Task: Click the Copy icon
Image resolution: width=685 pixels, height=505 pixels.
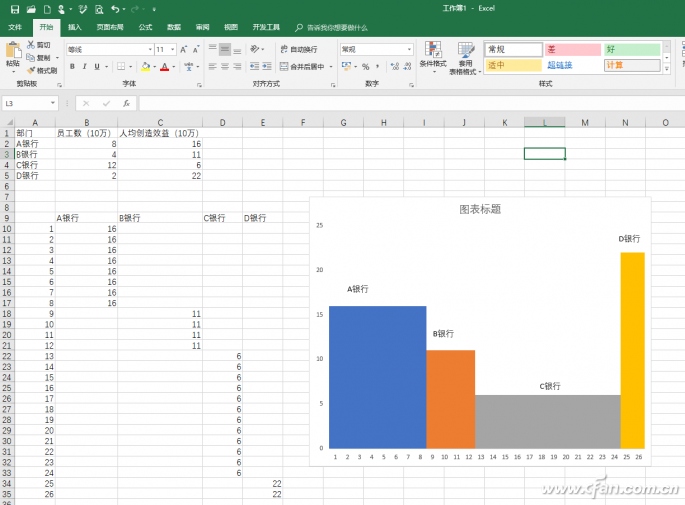Action: coord(31,57)
